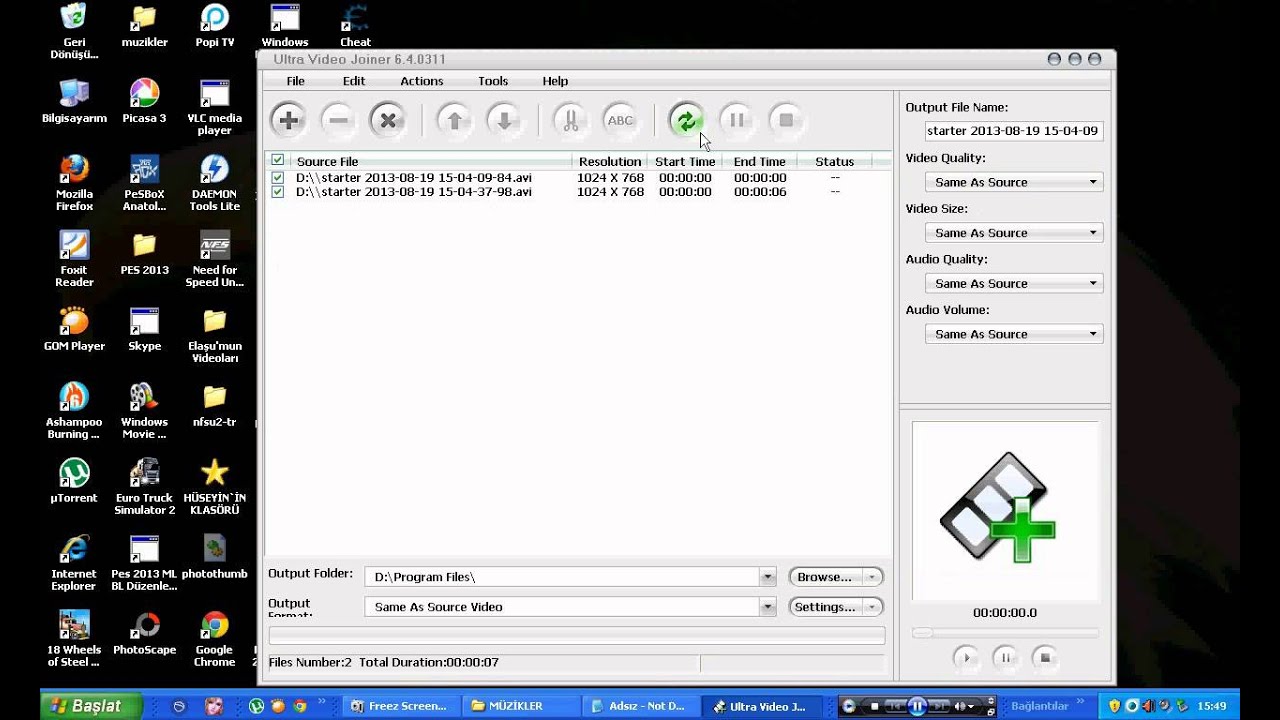The image size is (1280, 720).
Task: Open the File menu
Action: click(x=296, y=81)
